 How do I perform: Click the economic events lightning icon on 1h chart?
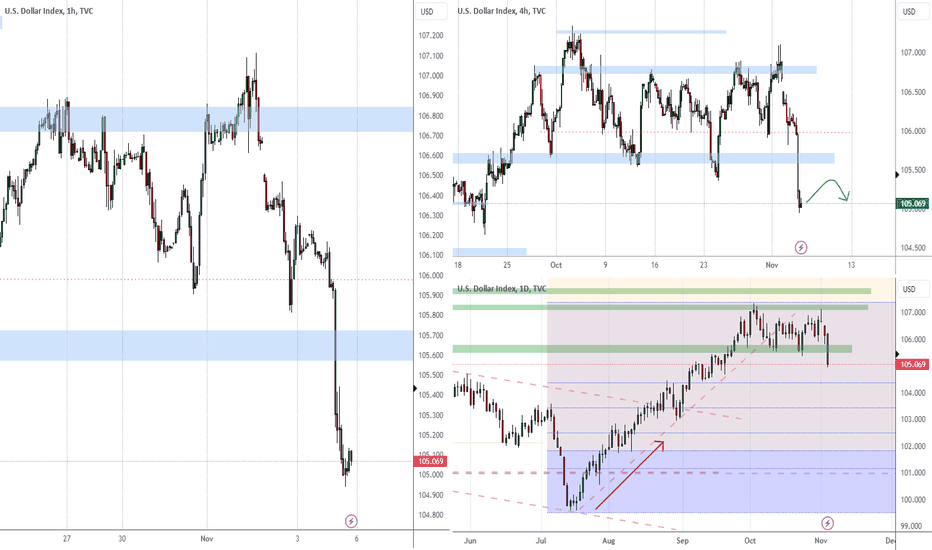tap(351, 521)
